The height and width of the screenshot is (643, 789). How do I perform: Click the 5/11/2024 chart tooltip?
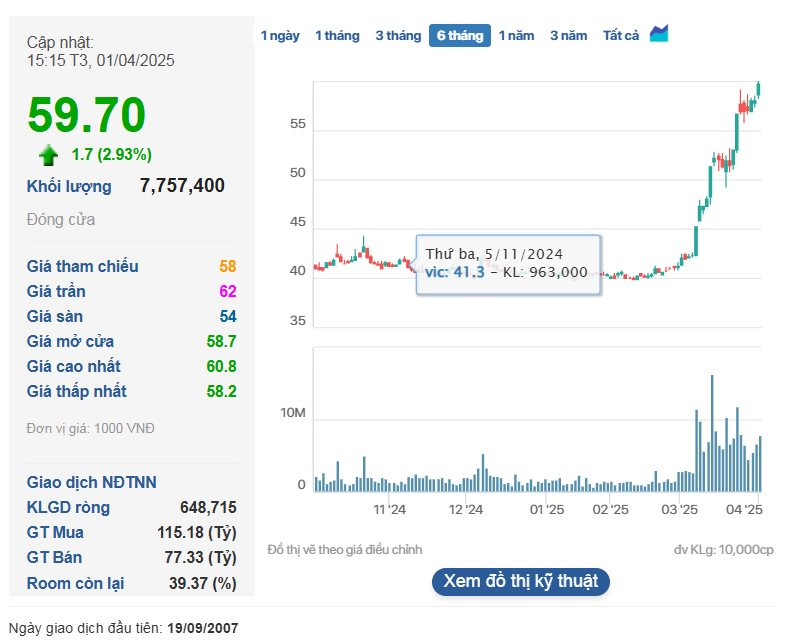pyautogui.click(x=507, y=264)
